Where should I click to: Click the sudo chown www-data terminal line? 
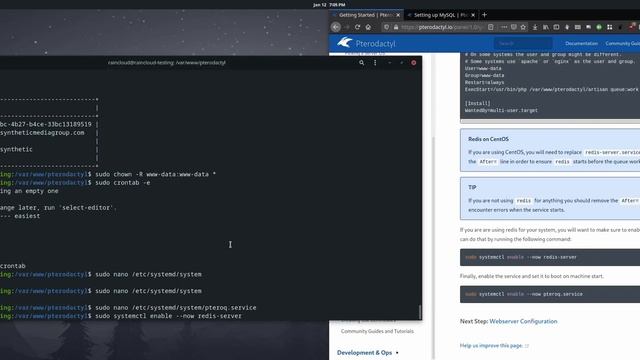[155, 174]
